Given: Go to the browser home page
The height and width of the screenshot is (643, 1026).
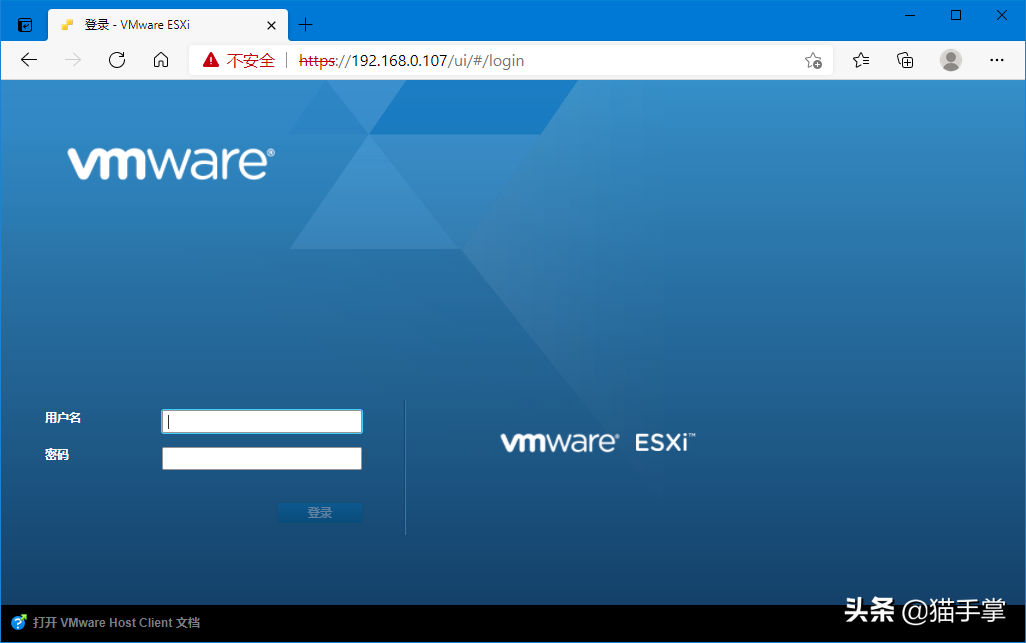Looking at the screenshot, I should 160,60.
